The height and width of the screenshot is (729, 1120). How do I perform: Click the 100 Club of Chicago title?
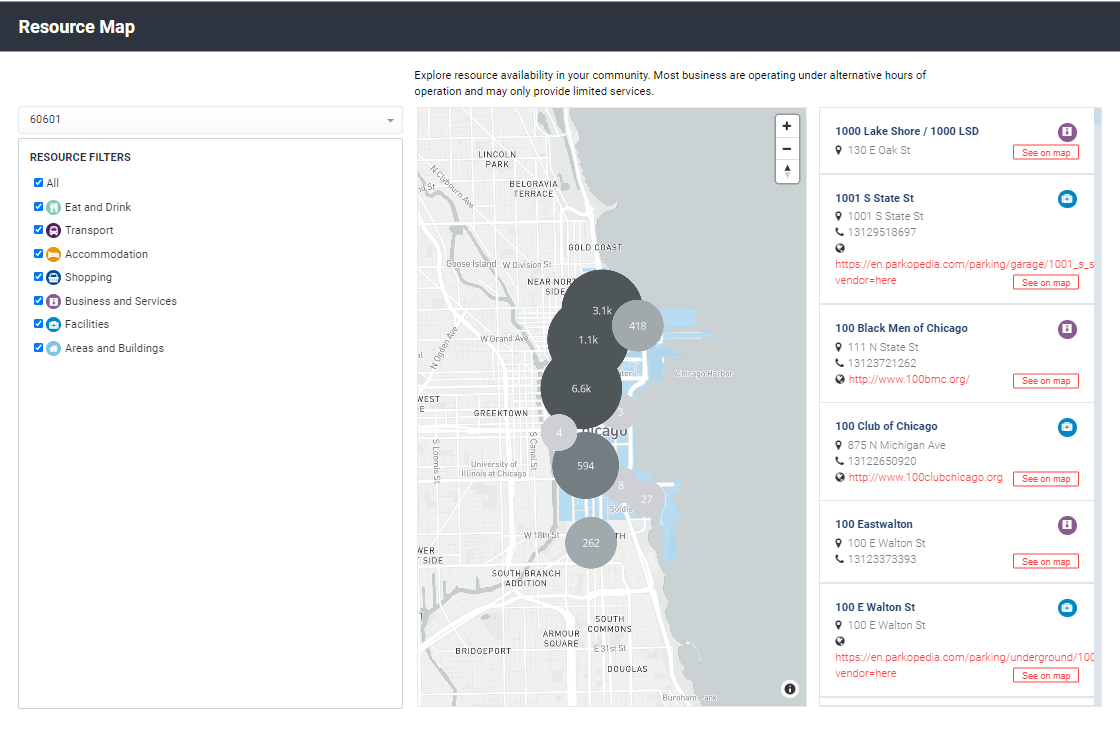pos(886,426)
